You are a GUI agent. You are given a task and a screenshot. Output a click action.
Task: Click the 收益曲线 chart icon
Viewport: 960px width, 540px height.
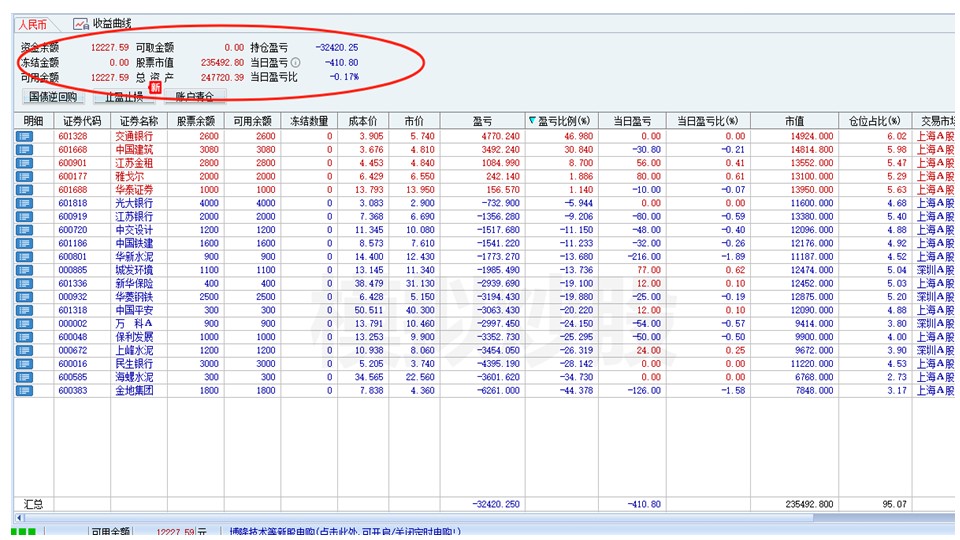(x=80, y=24)
